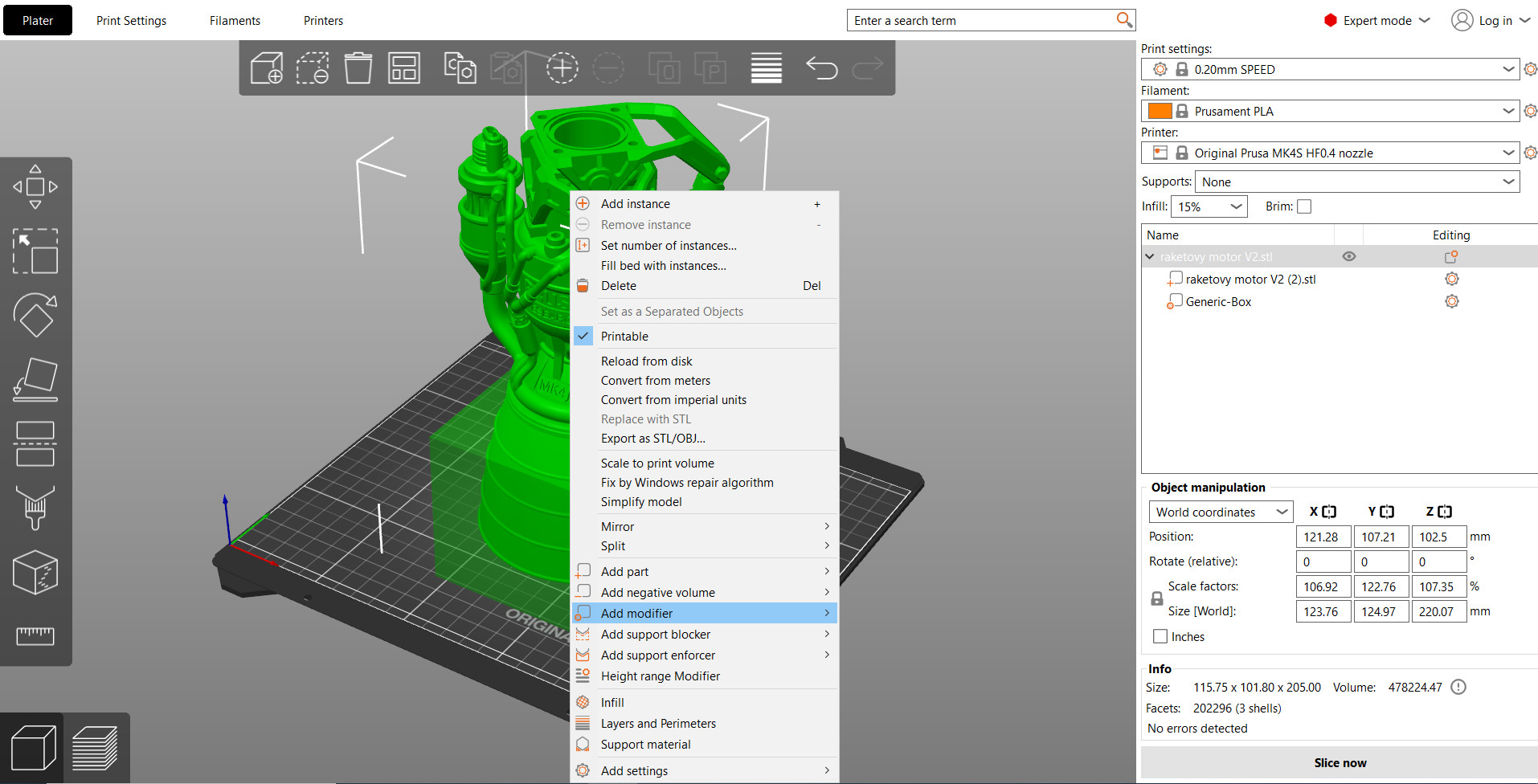Select the Move tool in left toolbar
Screen dimensions: 1538x784
[x=35, y=187]
